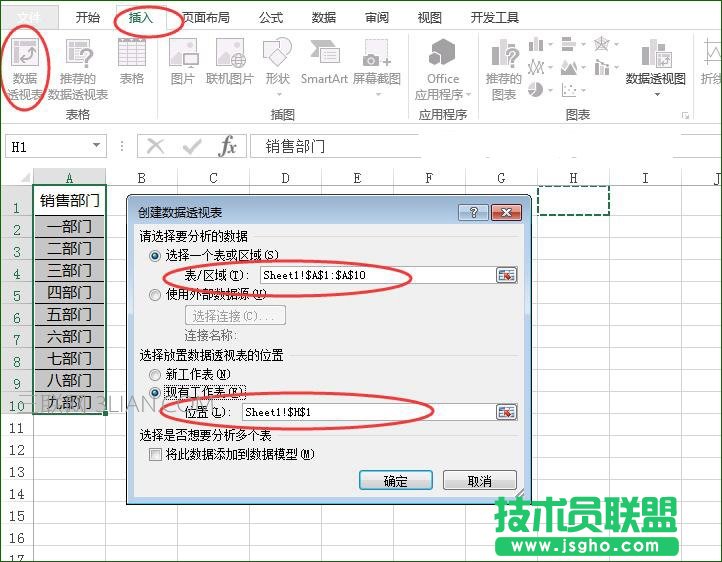Screen dimensions: 722x562
Task: Click the select-all corner triangle
Action: point(24,177)
